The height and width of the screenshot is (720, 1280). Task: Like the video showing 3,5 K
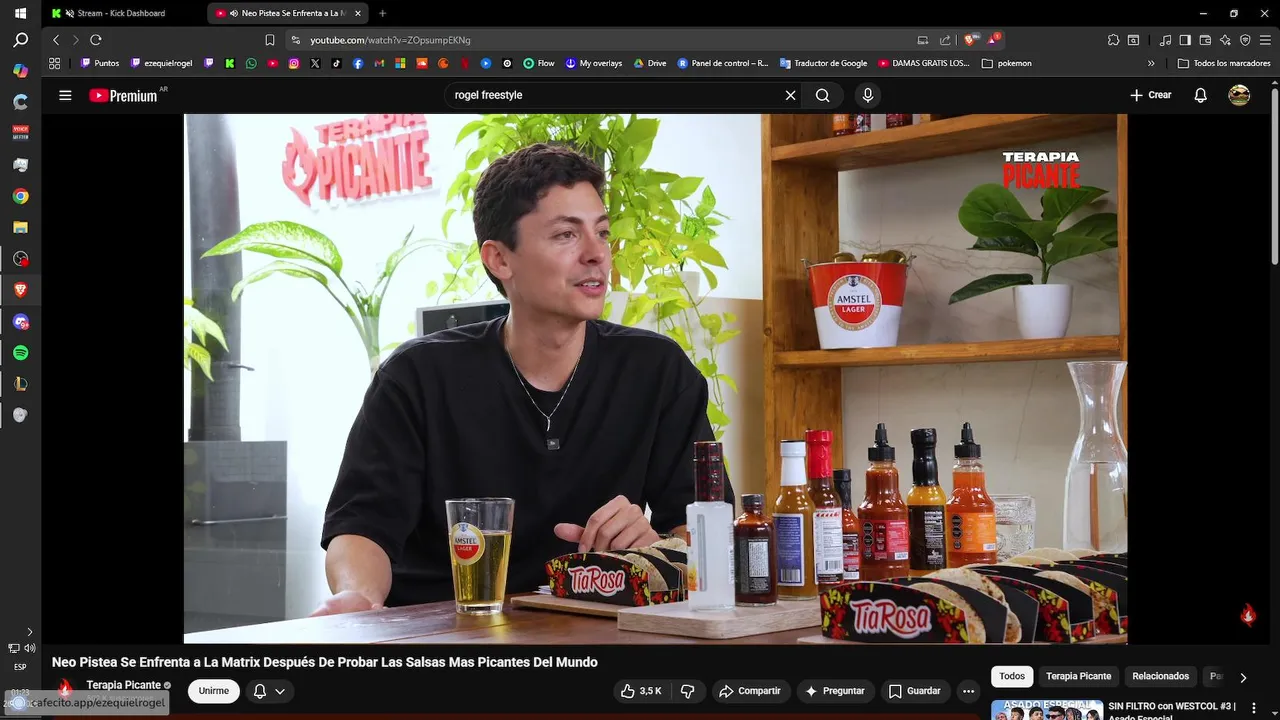coord(640,691)
